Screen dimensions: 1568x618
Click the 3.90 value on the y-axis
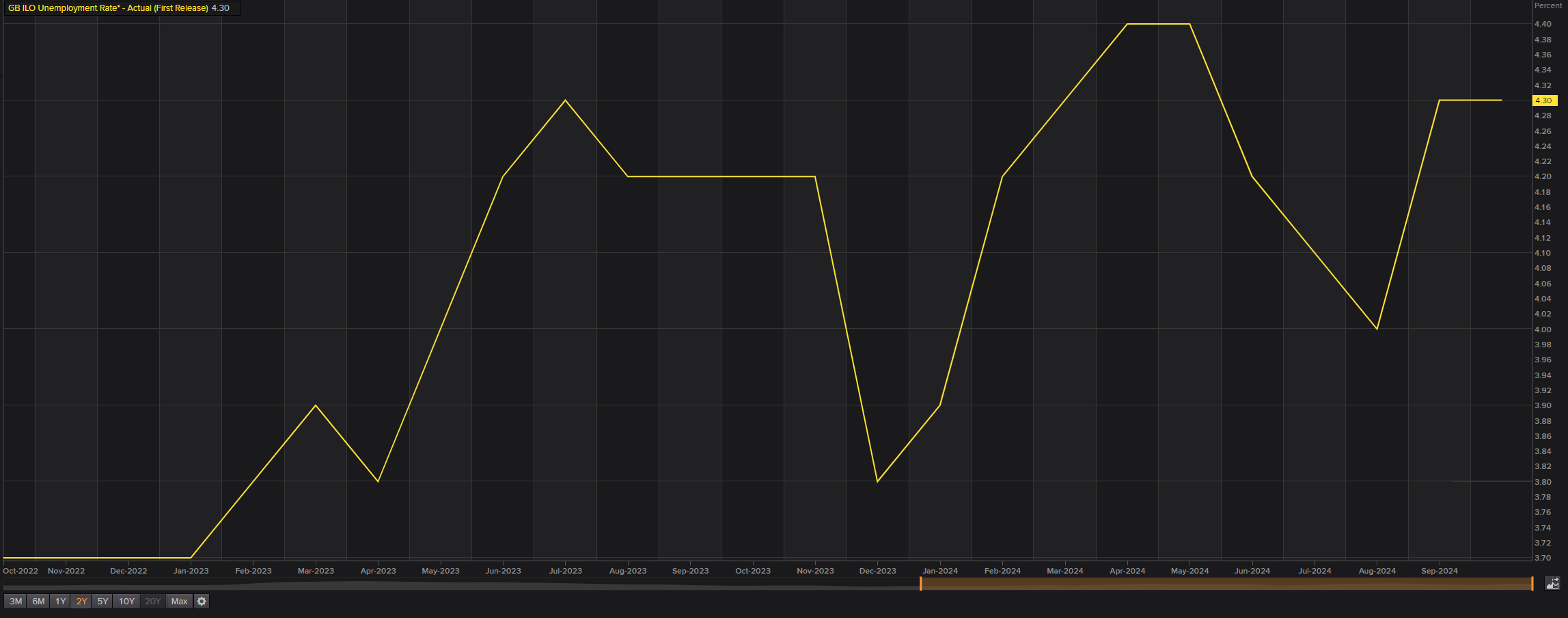1543,405
